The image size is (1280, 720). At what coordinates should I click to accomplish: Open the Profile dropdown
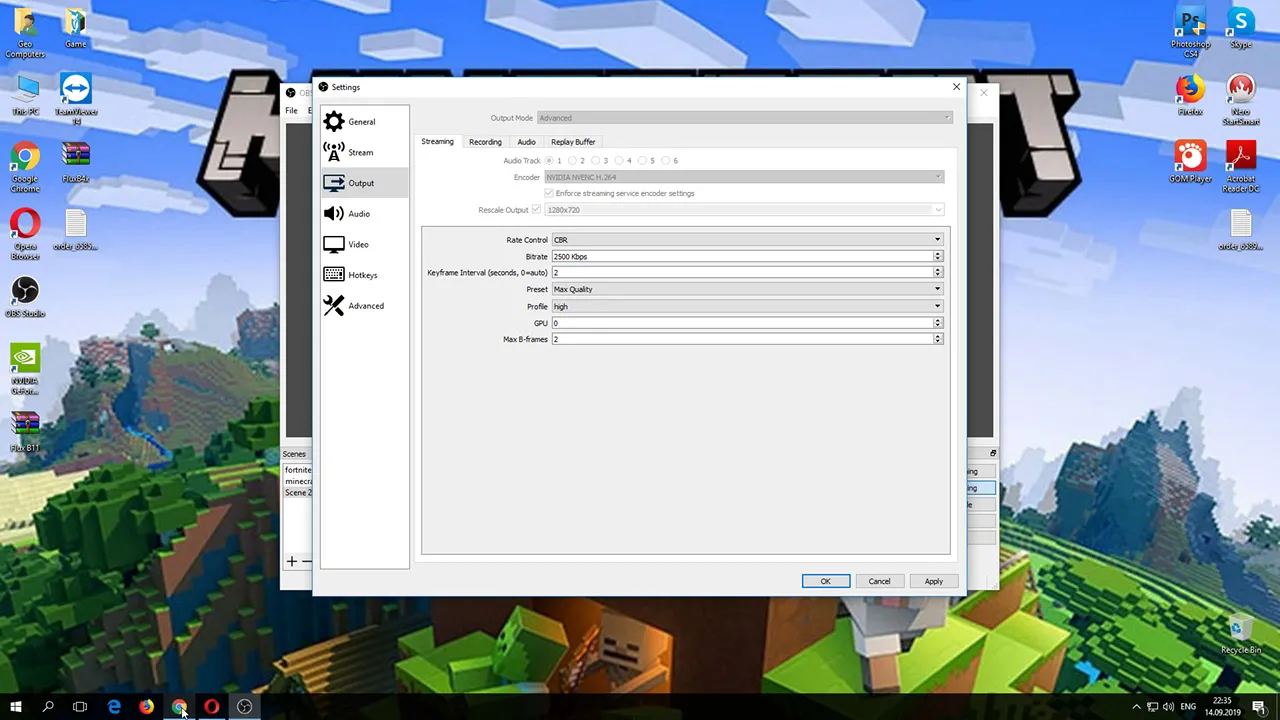point(747,306)
